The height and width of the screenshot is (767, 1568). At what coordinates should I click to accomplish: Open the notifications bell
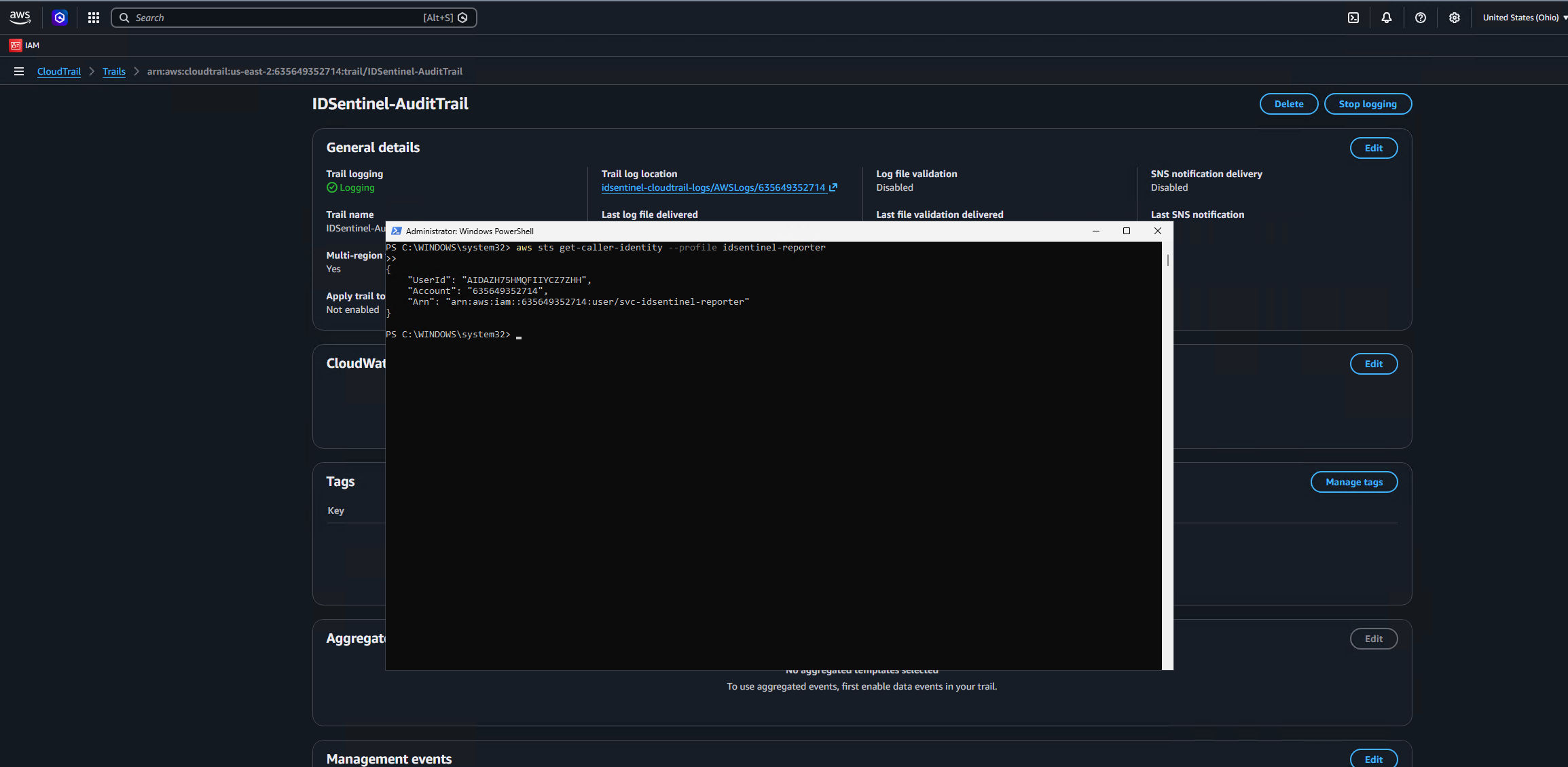[x=1387, y=18]
